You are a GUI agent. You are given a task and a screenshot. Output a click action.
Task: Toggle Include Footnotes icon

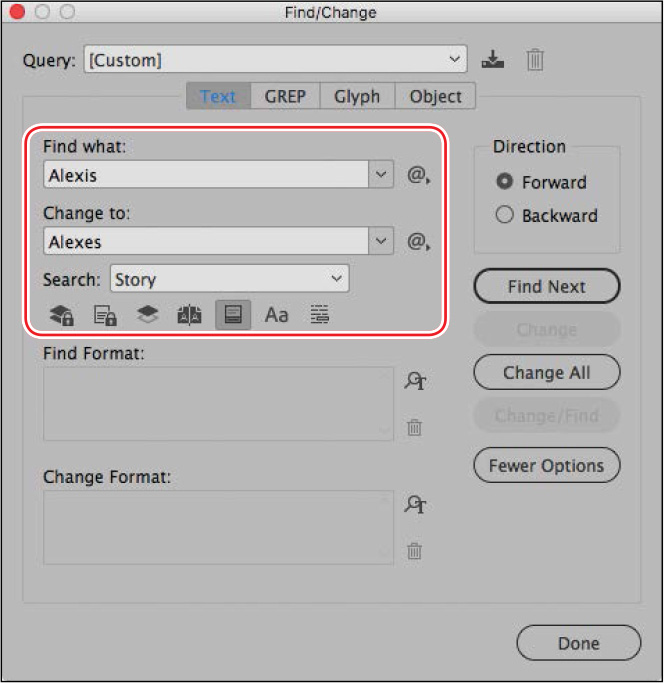pyautogui.click(x=233, y=314)
